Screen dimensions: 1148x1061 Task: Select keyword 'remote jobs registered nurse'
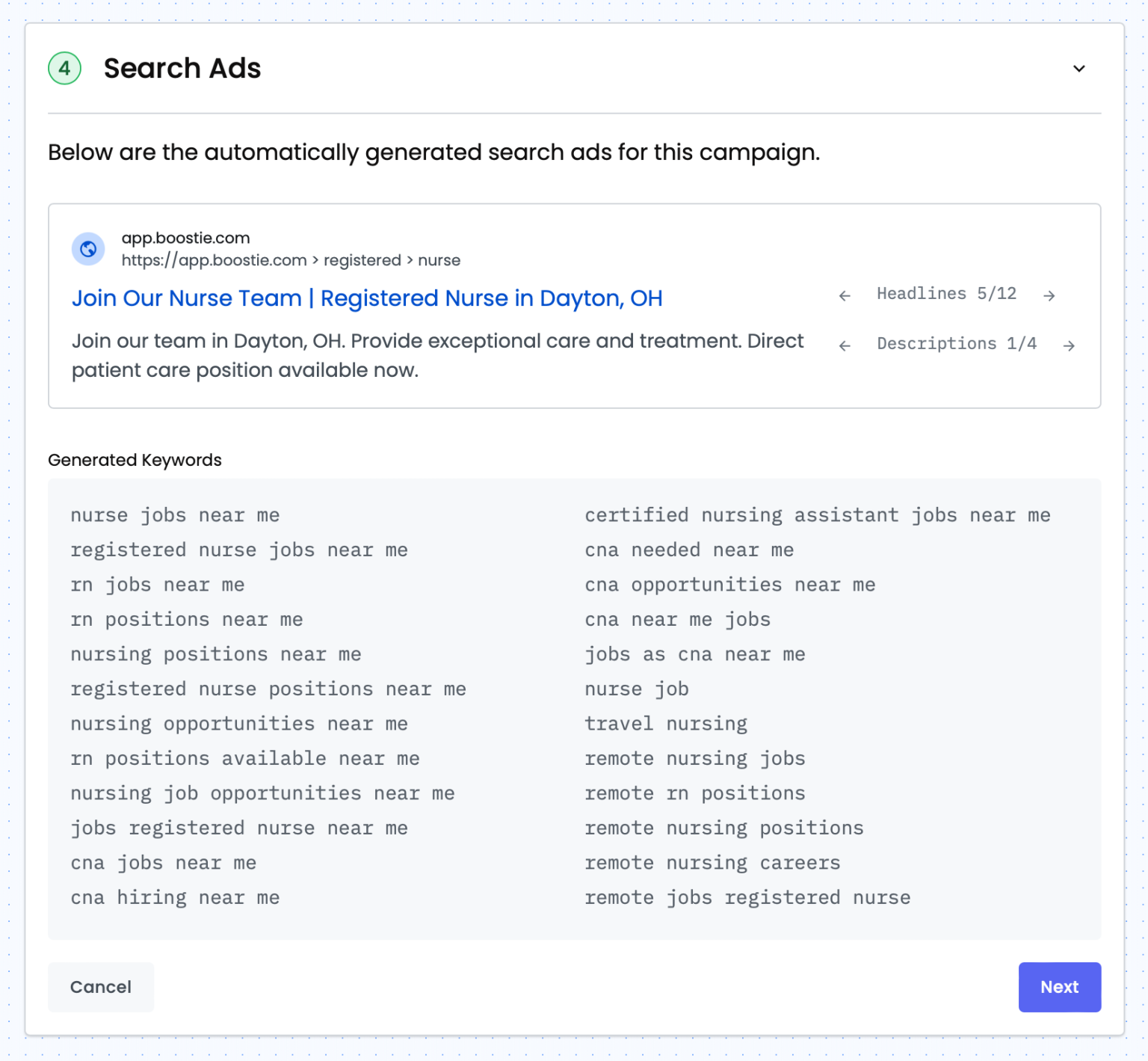tap(747, 898)
